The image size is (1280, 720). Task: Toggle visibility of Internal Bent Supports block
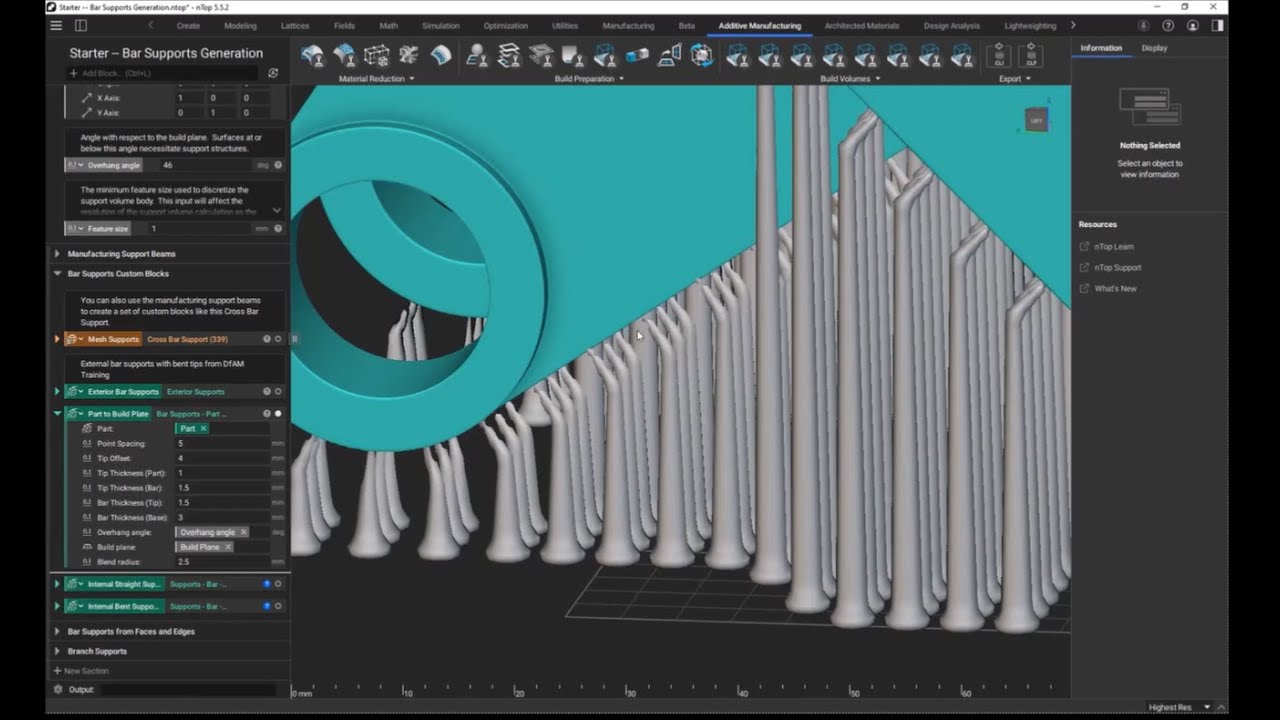click(278, 606)
